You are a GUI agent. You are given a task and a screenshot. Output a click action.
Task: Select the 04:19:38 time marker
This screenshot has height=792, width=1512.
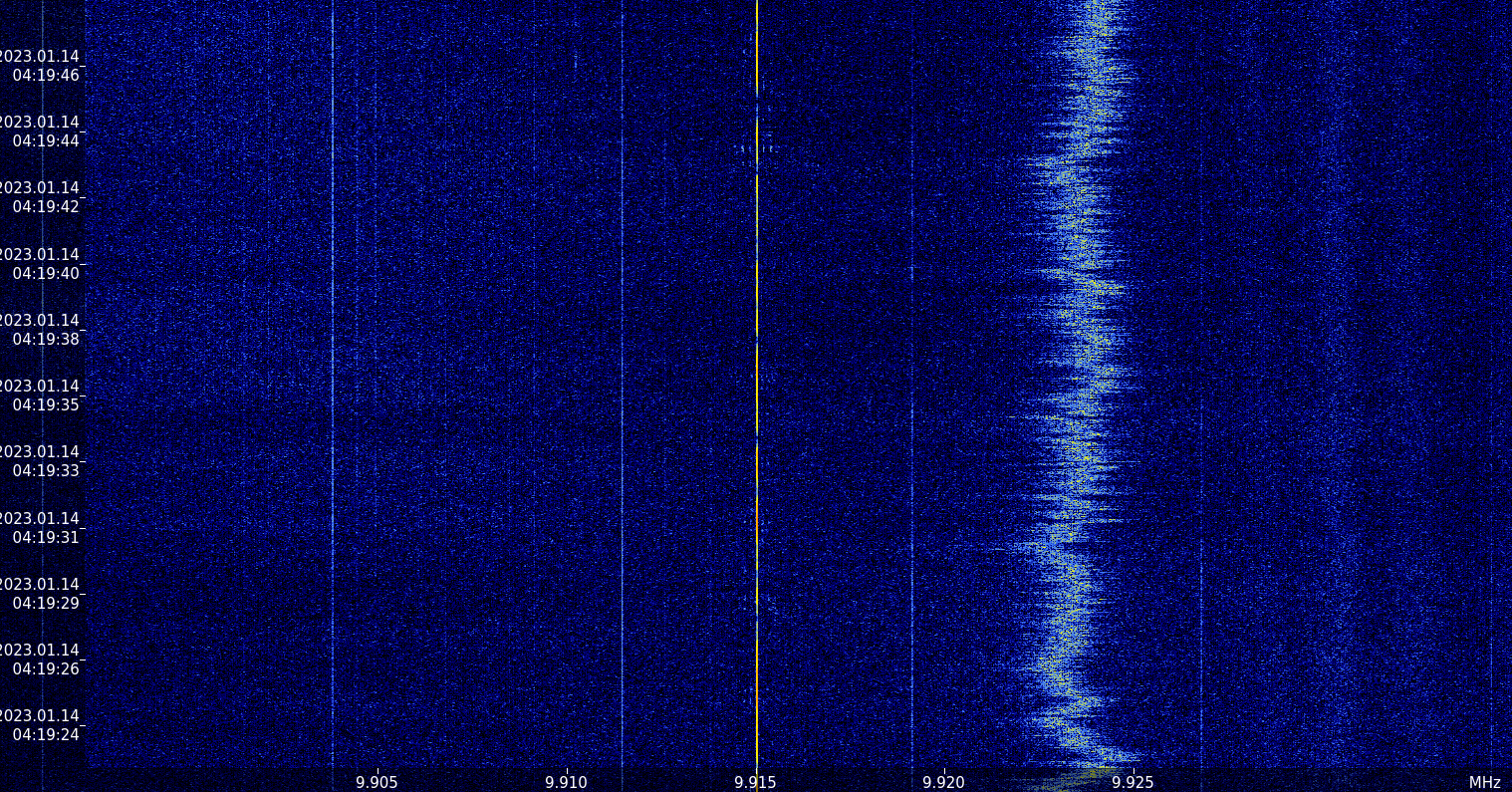coord(45,339)
